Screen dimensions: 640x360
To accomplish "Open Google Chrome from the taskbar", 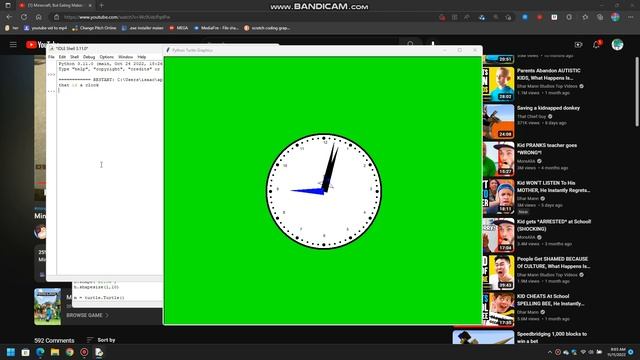I will (x=69, y=352).
